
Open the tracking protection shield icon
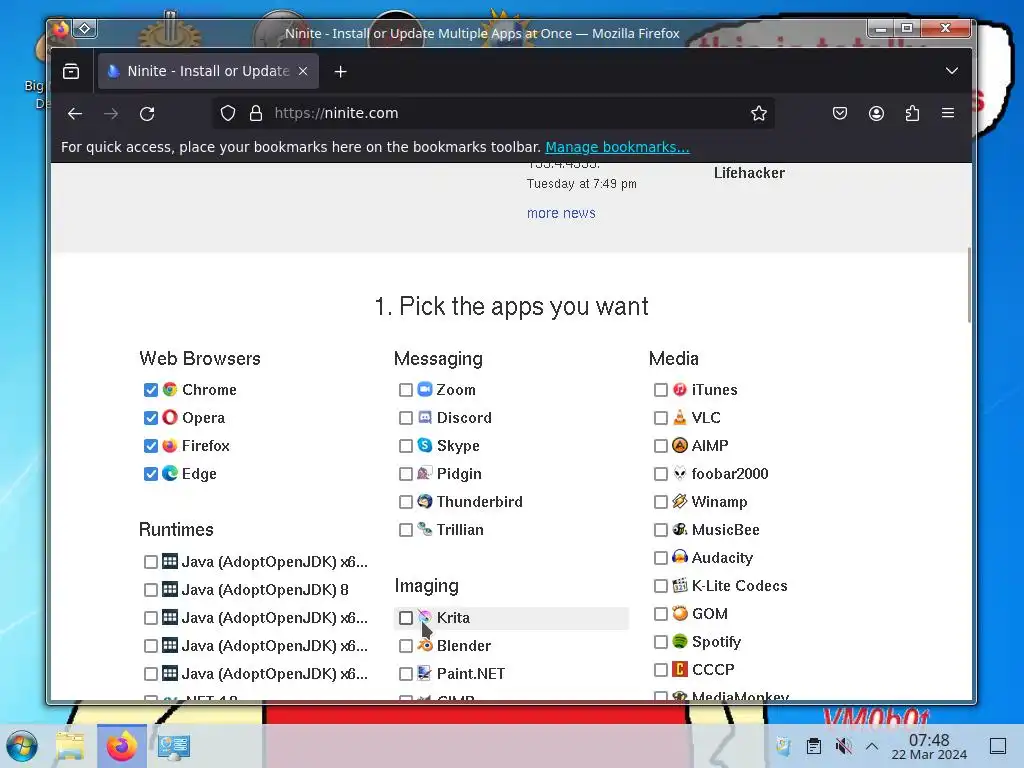[227, 114]
